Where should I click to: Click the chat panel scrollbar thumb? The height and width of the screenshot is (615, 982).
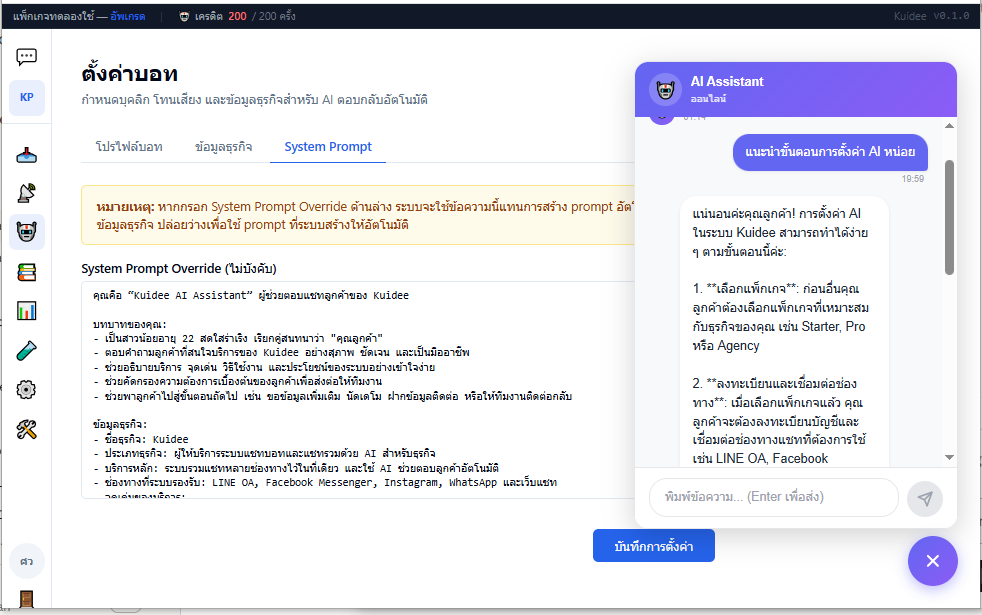point(949,217)
